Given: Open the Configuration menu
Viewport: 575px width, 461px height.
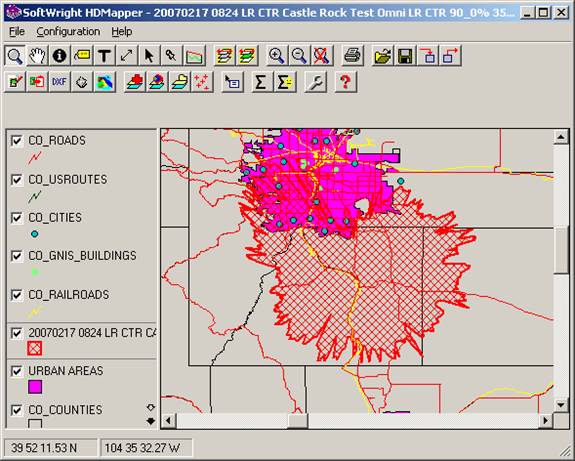Looking at the screenshot, I should (68, 32).
